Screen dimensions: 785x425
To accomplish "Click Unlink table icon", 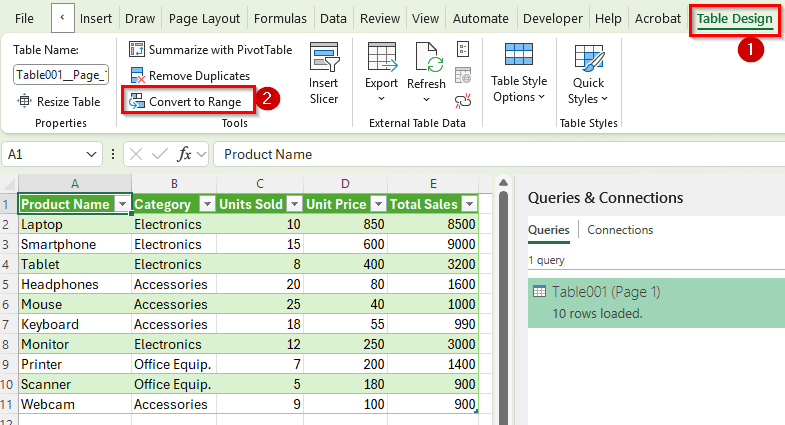I will (463, 101).
